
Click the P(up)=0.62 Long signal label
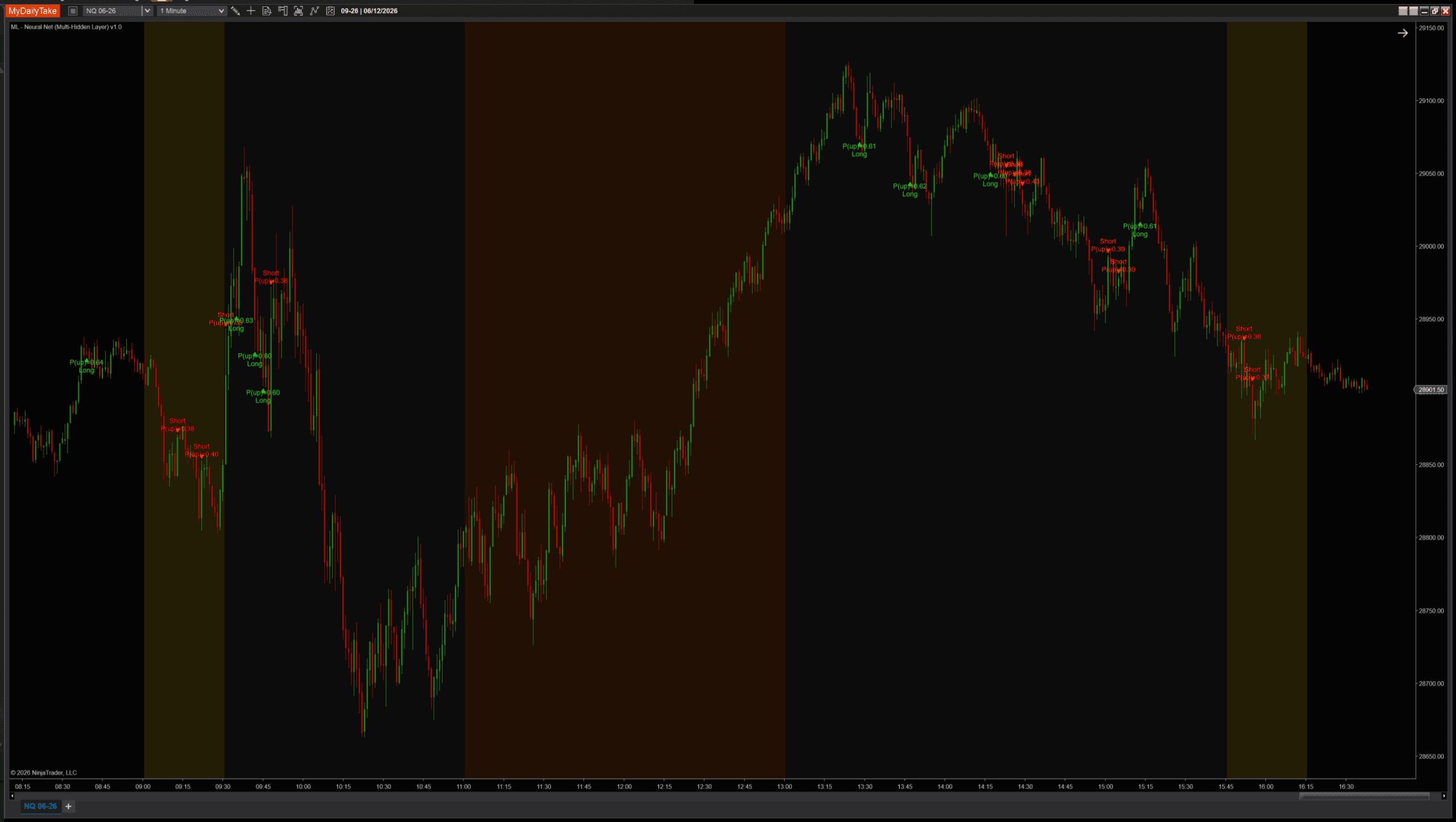[x=910, y=190]
